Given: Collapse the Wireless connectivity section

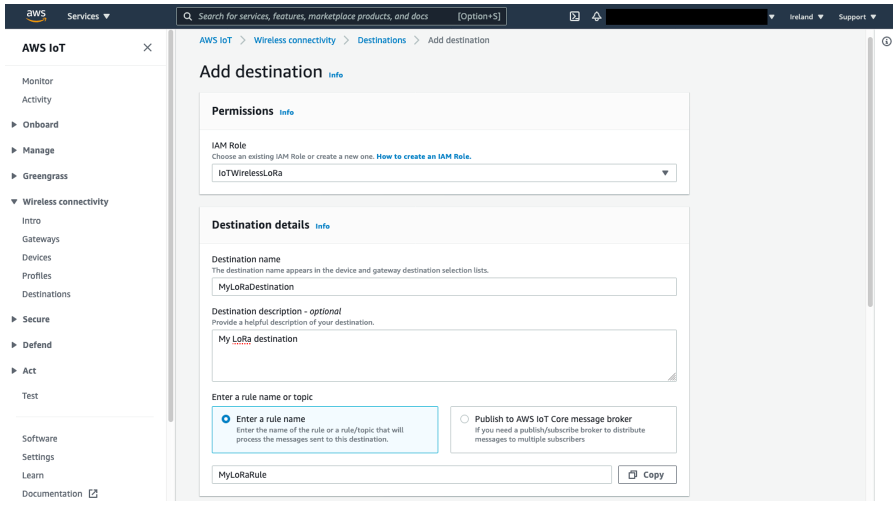Looking at the screenshot, I should click(x=14, y=202).
